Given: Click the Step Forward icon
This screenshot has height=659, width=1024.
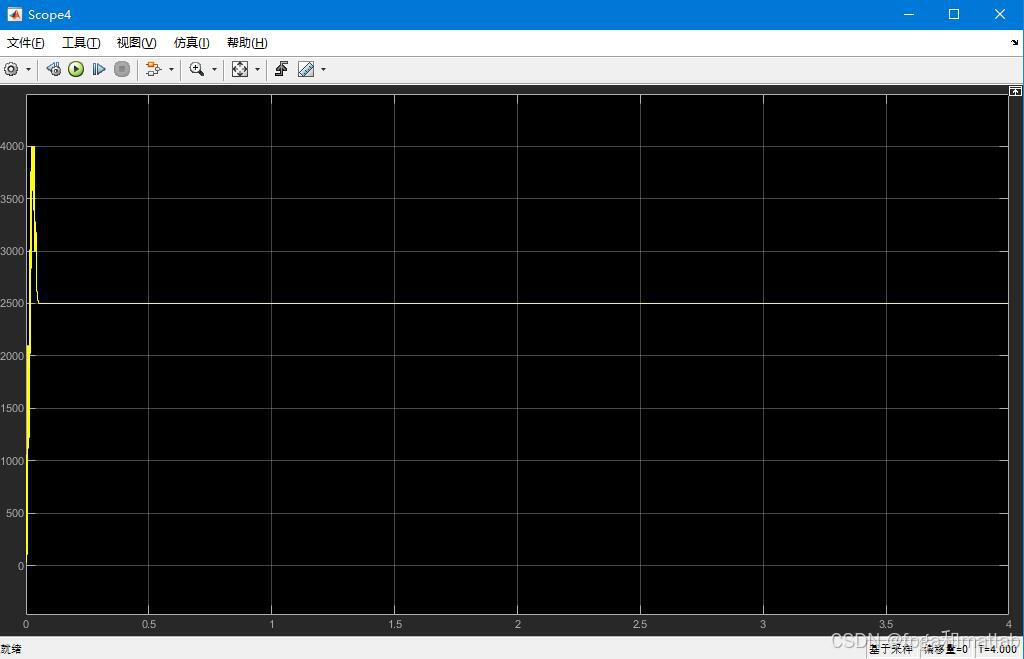Looking at the screenshot, I should coord(99,69).
